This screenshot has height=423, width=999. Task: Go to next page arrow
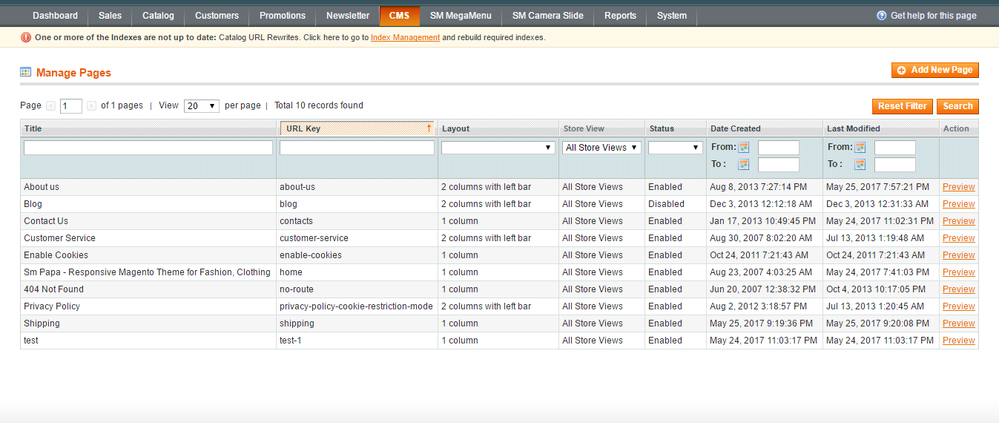click(91, 106)
